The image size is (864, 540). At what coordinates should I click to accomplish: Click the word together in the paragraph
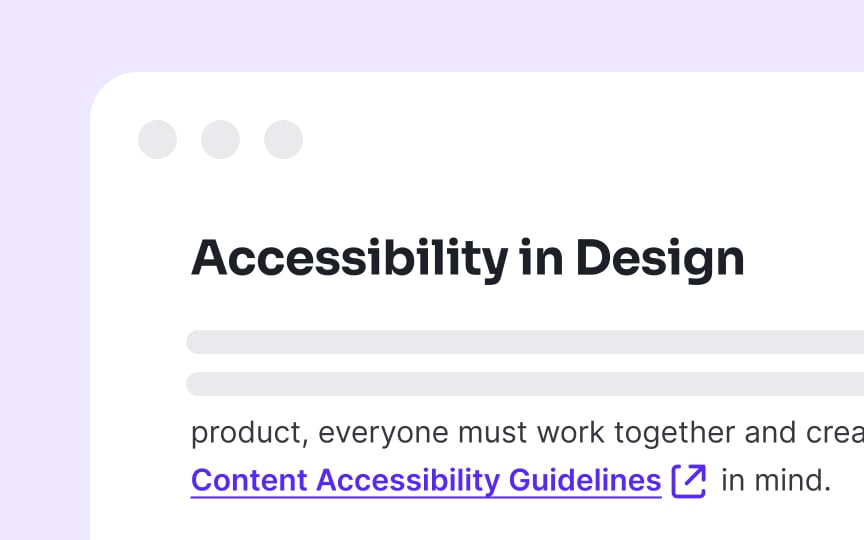click(675, 433)
